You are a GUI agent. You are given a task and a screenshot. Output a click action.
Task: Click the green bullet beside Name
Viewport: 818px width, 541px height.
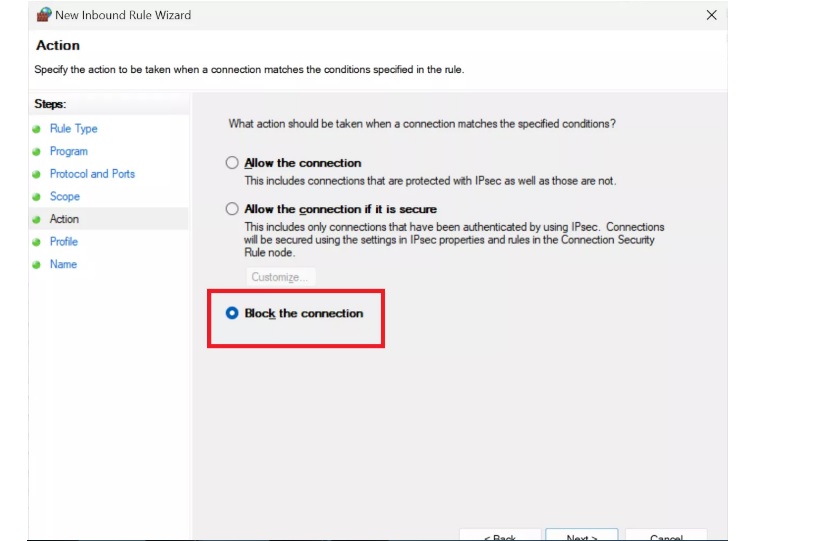pyautogui.click(x=36, y=265)
